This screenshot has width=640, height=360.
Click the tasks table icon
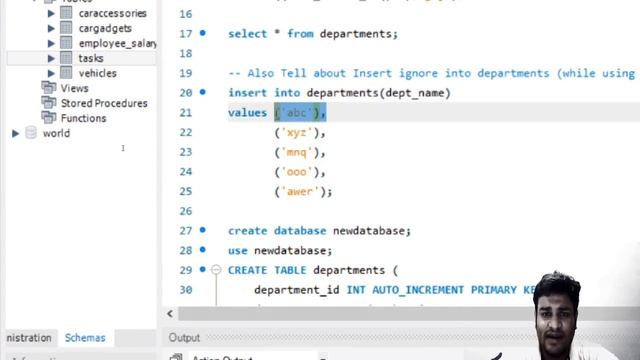pos(66,58)
